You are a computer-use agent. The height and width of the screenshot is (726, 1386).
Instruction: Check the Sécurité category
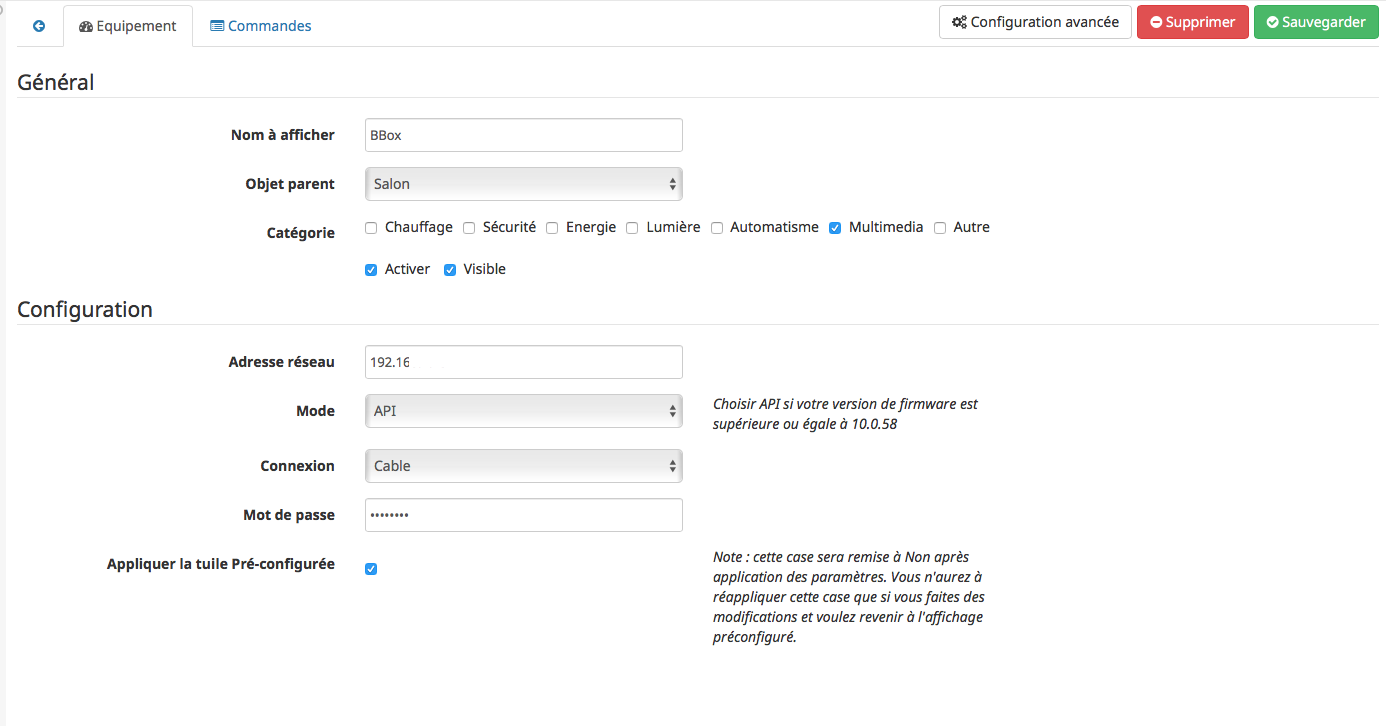469,228
